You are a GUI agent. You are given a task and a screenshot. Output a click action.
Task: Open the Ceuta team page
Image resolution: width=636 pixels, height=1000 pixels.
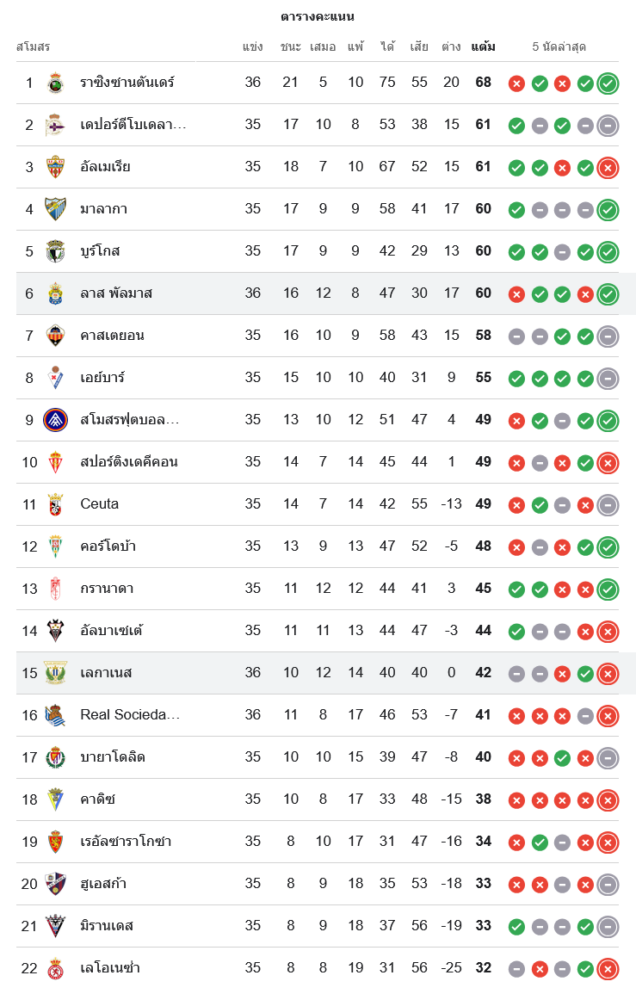click(x=99, y=504)
